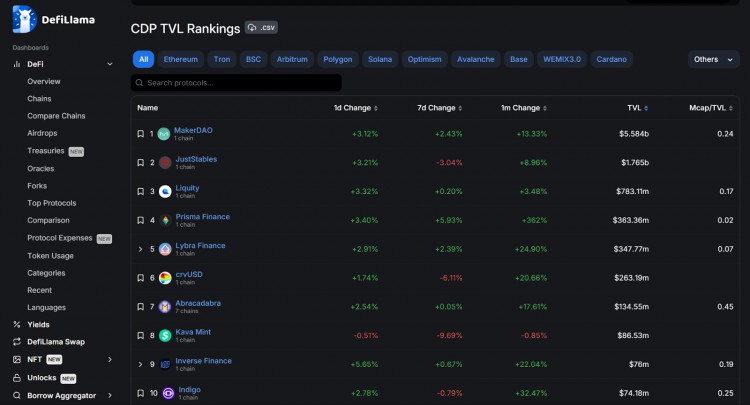
Task: Click the MakerDAO protocol logo
Action: (165, 134)
